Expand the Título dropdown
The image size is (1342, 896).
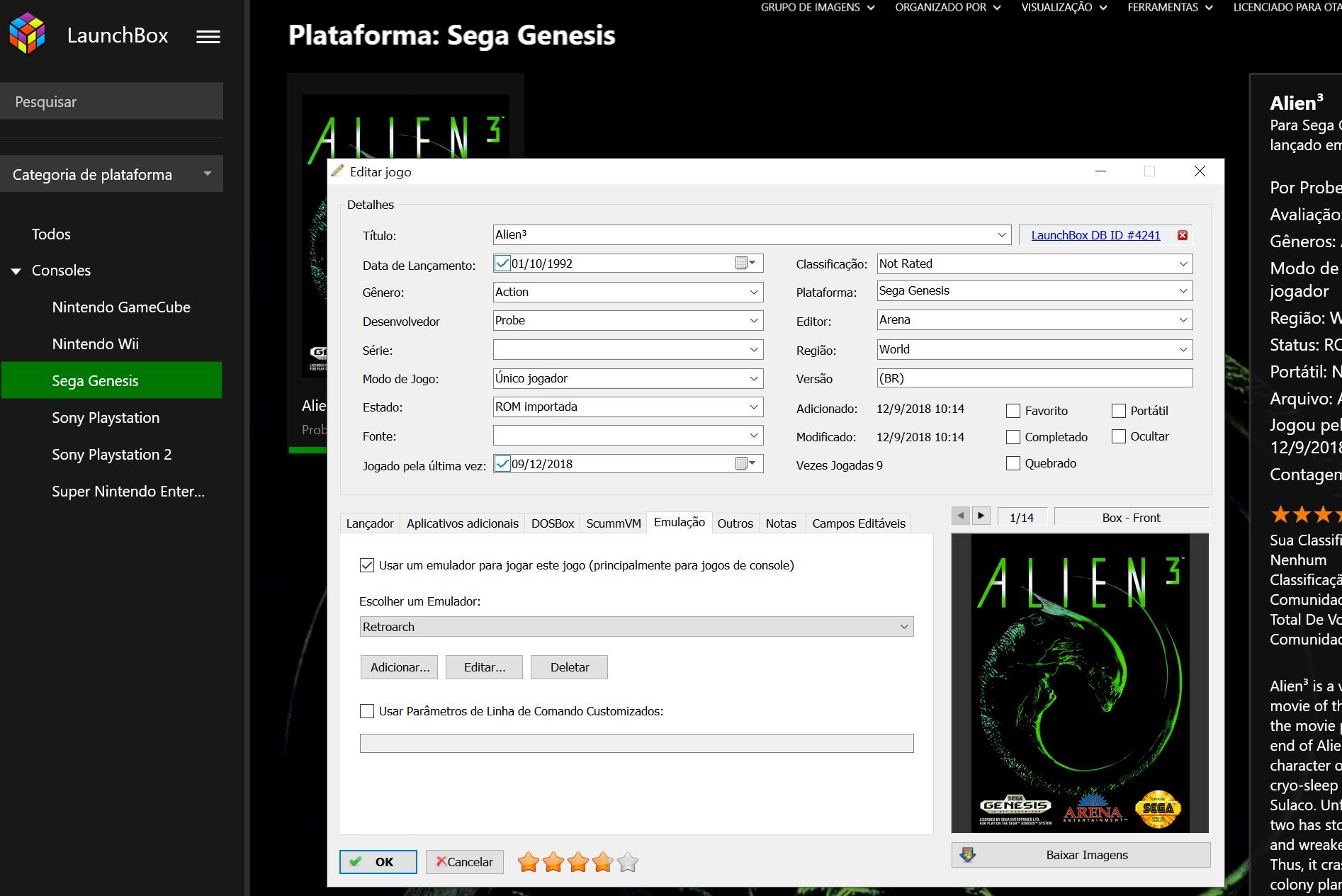coord(1002,235)
